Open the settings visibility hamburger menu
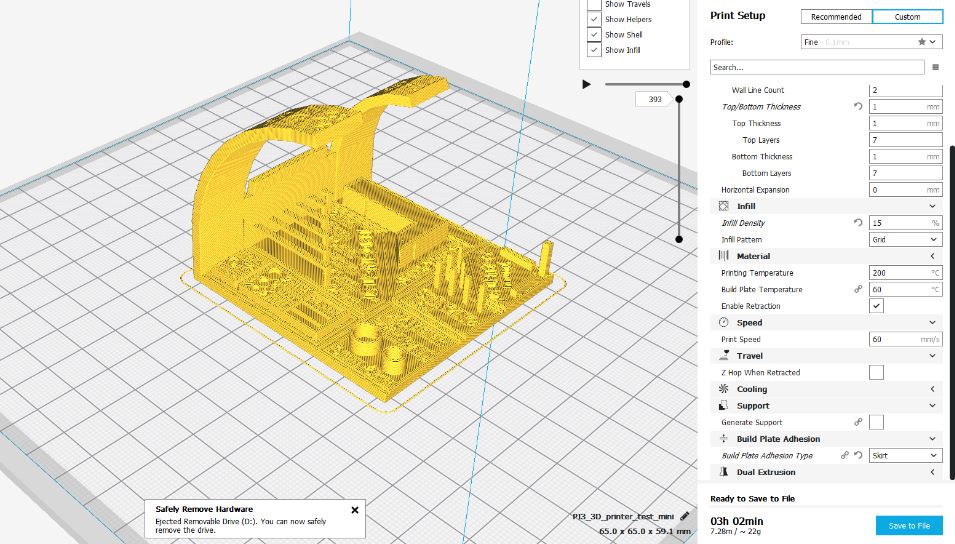The width and height of the screenshot is (955, 544). 936,68
